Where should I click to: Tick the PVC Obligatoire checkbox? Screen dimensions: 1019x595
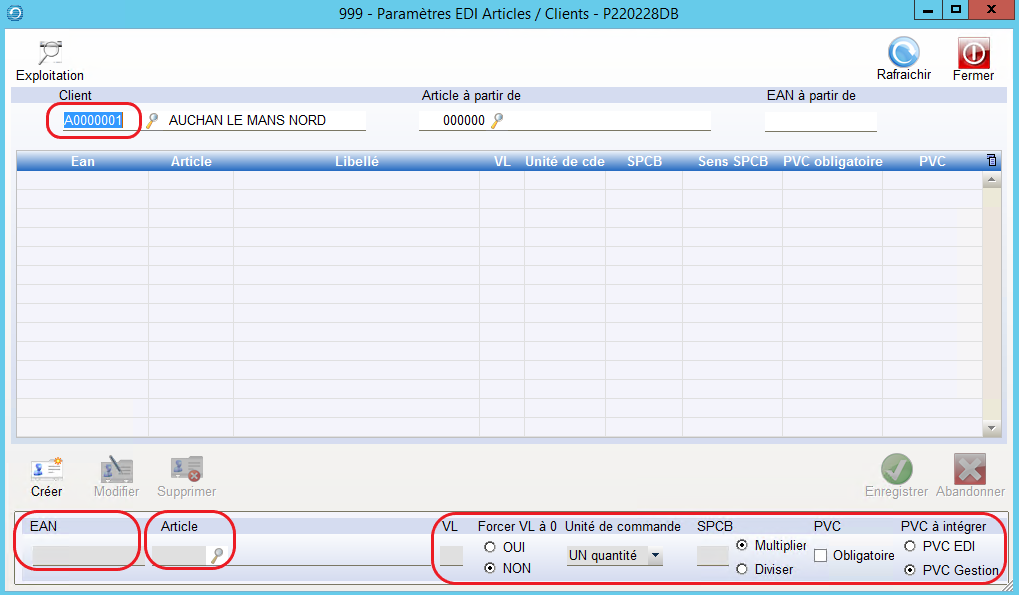[821, 556]
